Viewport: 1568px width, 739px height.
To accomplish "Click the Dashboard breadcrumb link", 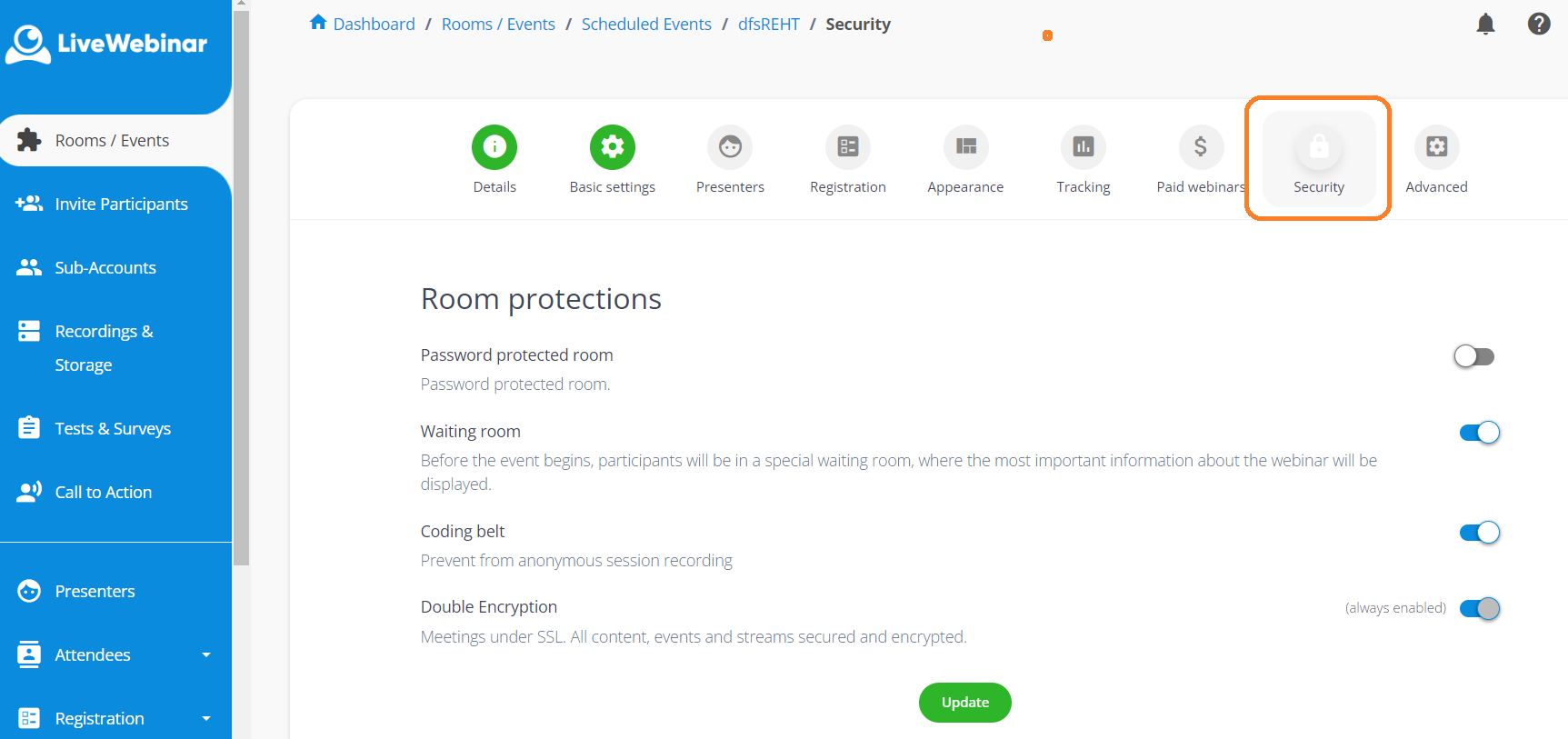I will (374, 25).
